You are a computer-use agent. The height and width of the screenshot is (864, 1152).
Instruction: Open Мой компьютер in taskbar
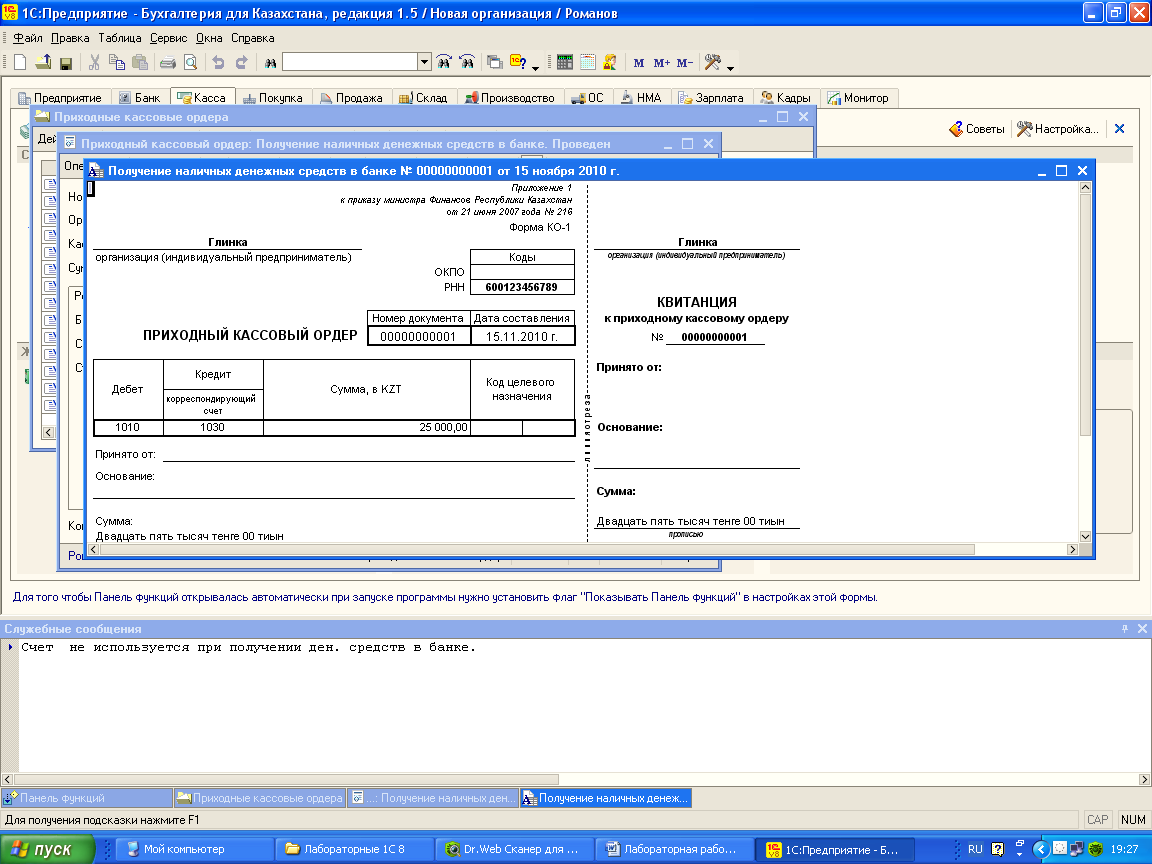tap(196, 849)
